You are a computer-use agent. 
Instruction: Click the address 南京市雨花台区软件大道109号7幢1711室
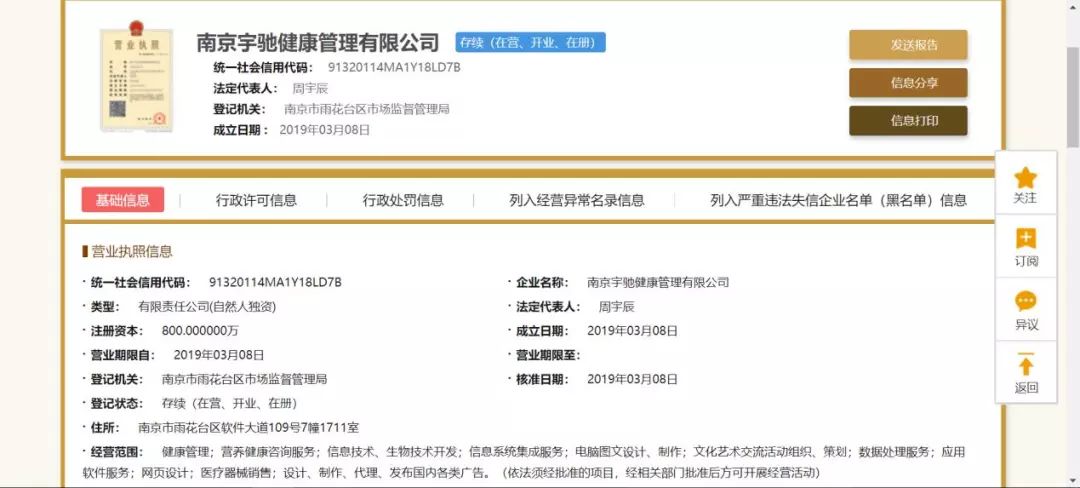pyautogui.click(x=249, y=427)
